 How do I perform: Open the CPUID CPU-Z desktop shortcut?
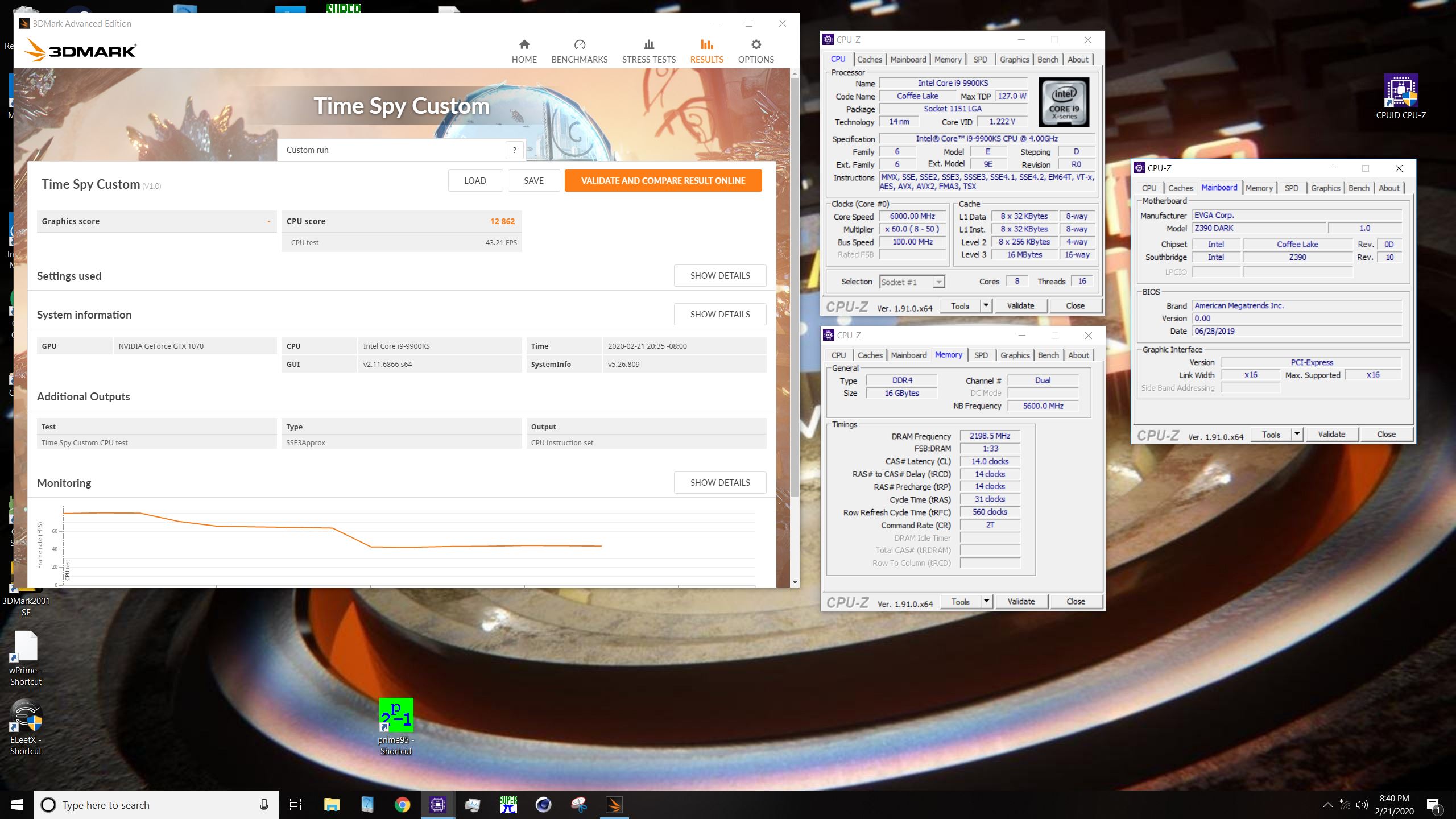pyautogui.click(x=1401, y=97)
